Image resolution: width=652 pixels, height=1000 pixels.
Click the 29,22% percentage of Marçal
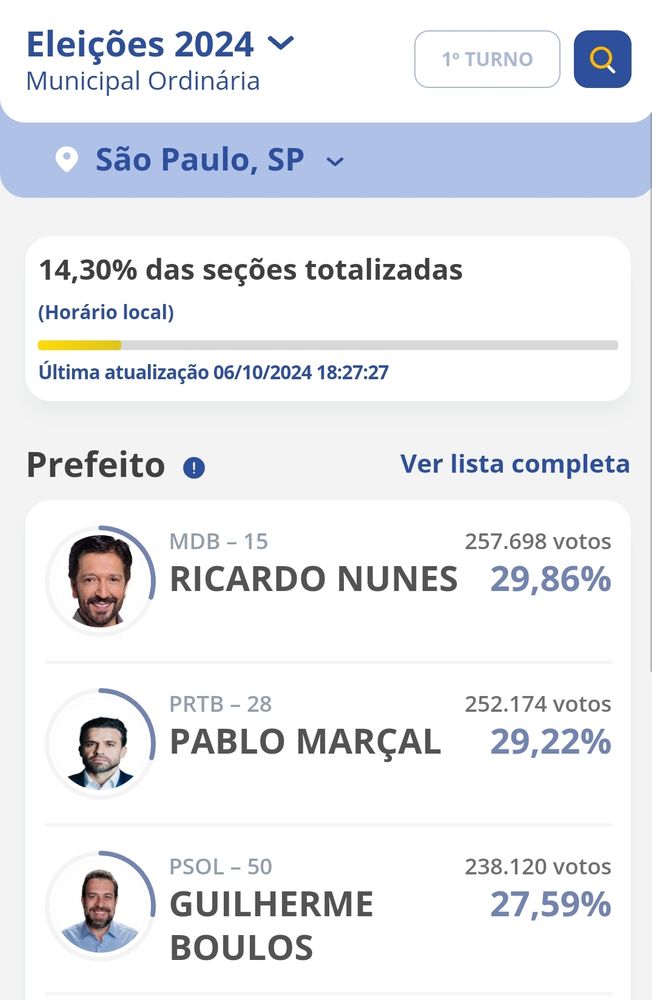point(551,742)
